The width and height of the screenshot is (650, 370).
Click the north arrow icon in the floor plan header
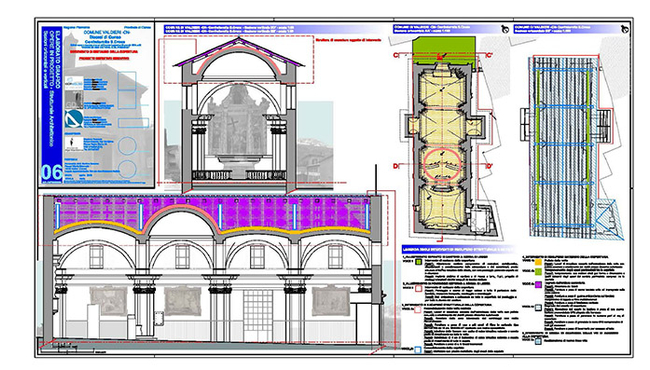click(504, 29)
